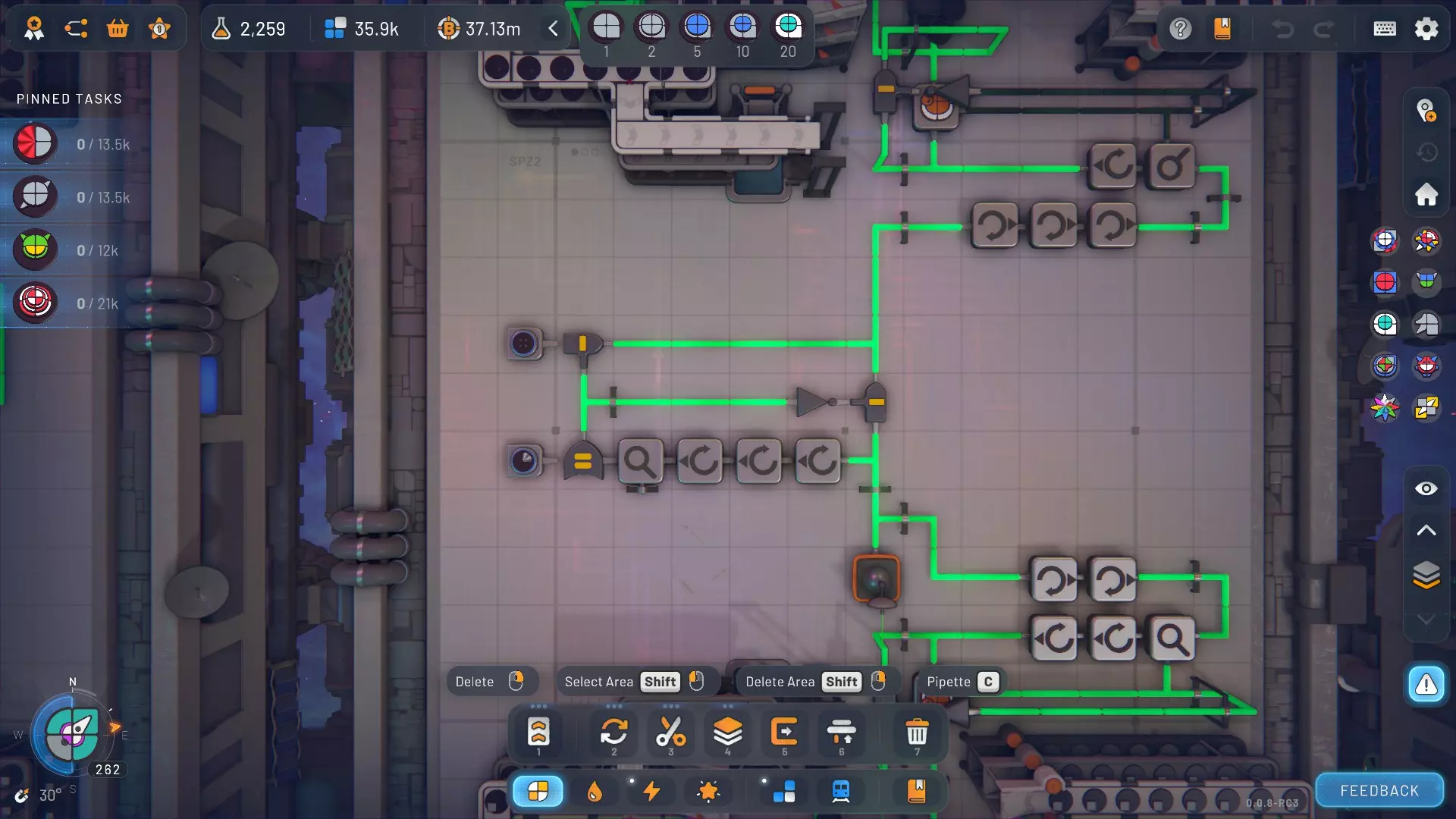The image size is (1456, 819).
Task: Select the rotator building (slot 2)
Action: (x=613, y=733)
